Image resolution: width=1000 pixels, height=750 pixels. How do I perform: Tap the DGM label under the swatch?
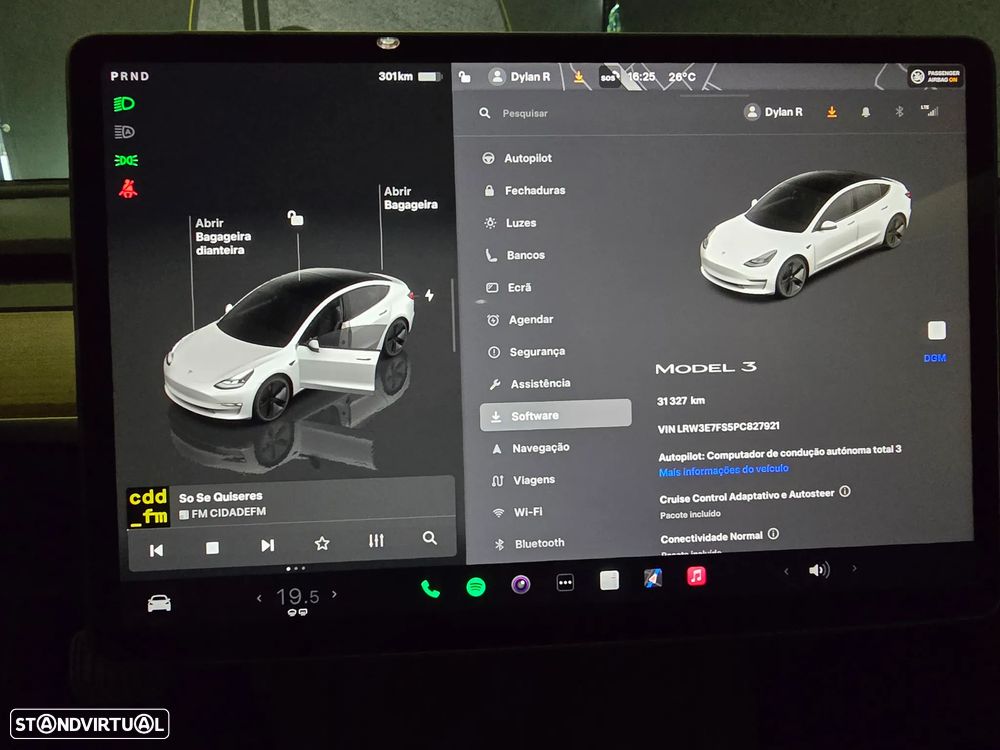coord(935,358)
